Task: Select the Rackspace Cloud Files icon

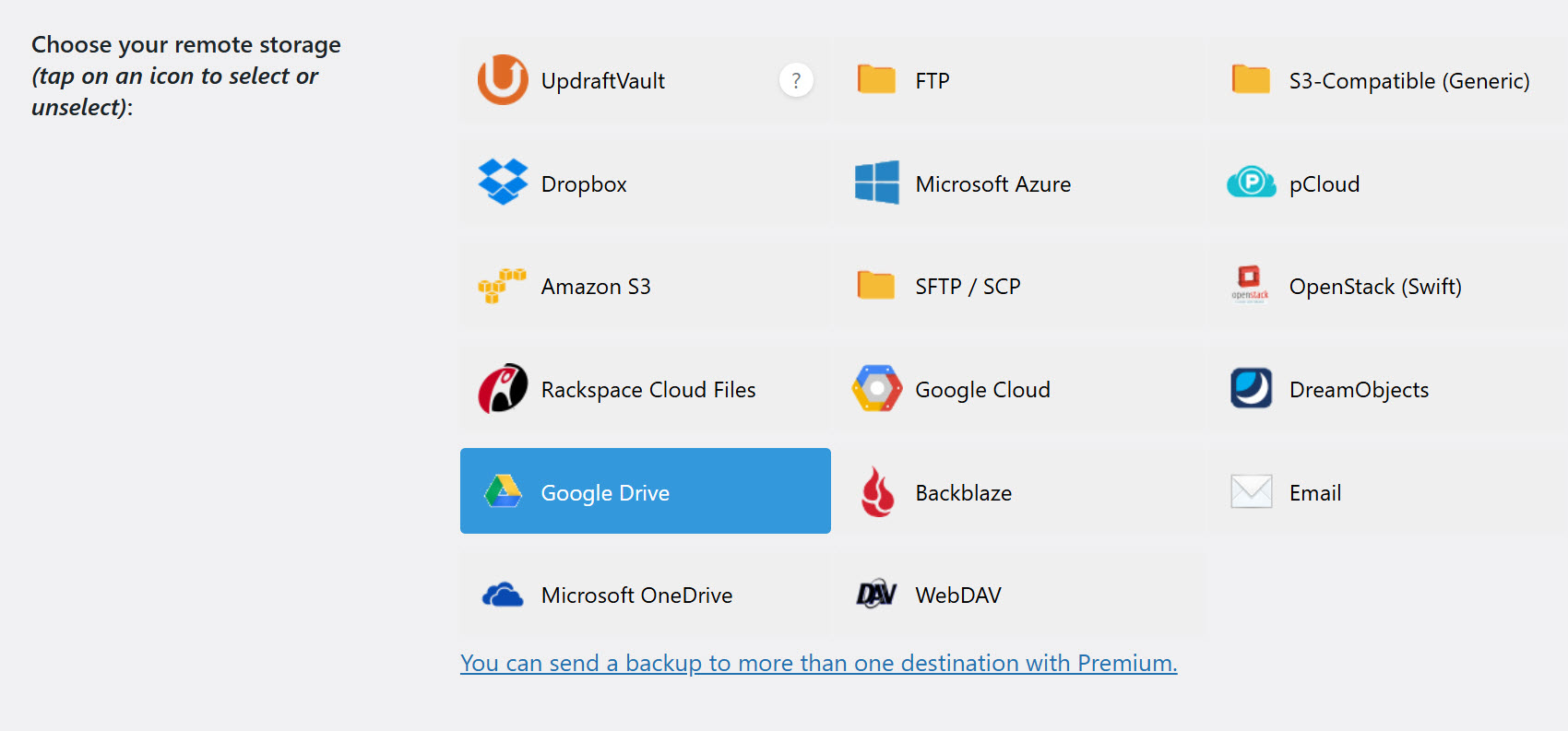Action: coord(503,389)
